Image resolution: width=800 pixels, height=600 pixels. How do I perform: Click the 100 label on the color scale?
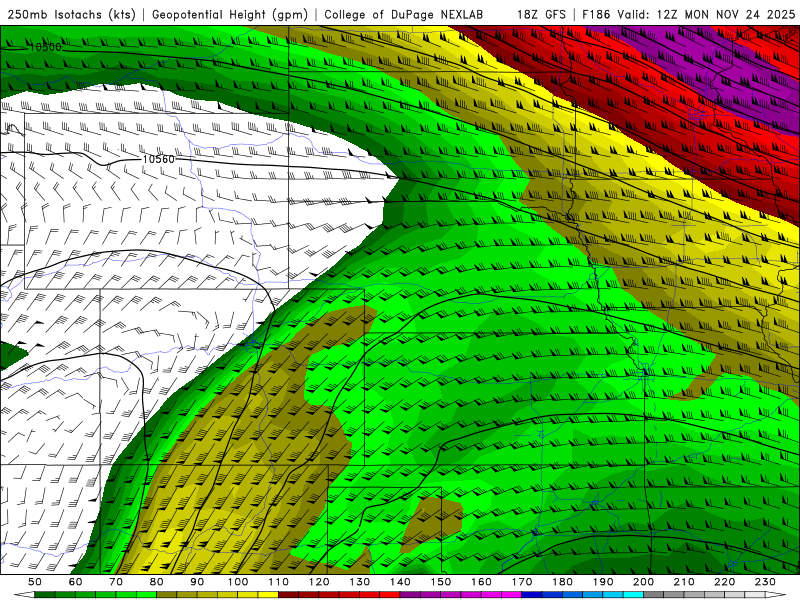click(x=238, y=582)
